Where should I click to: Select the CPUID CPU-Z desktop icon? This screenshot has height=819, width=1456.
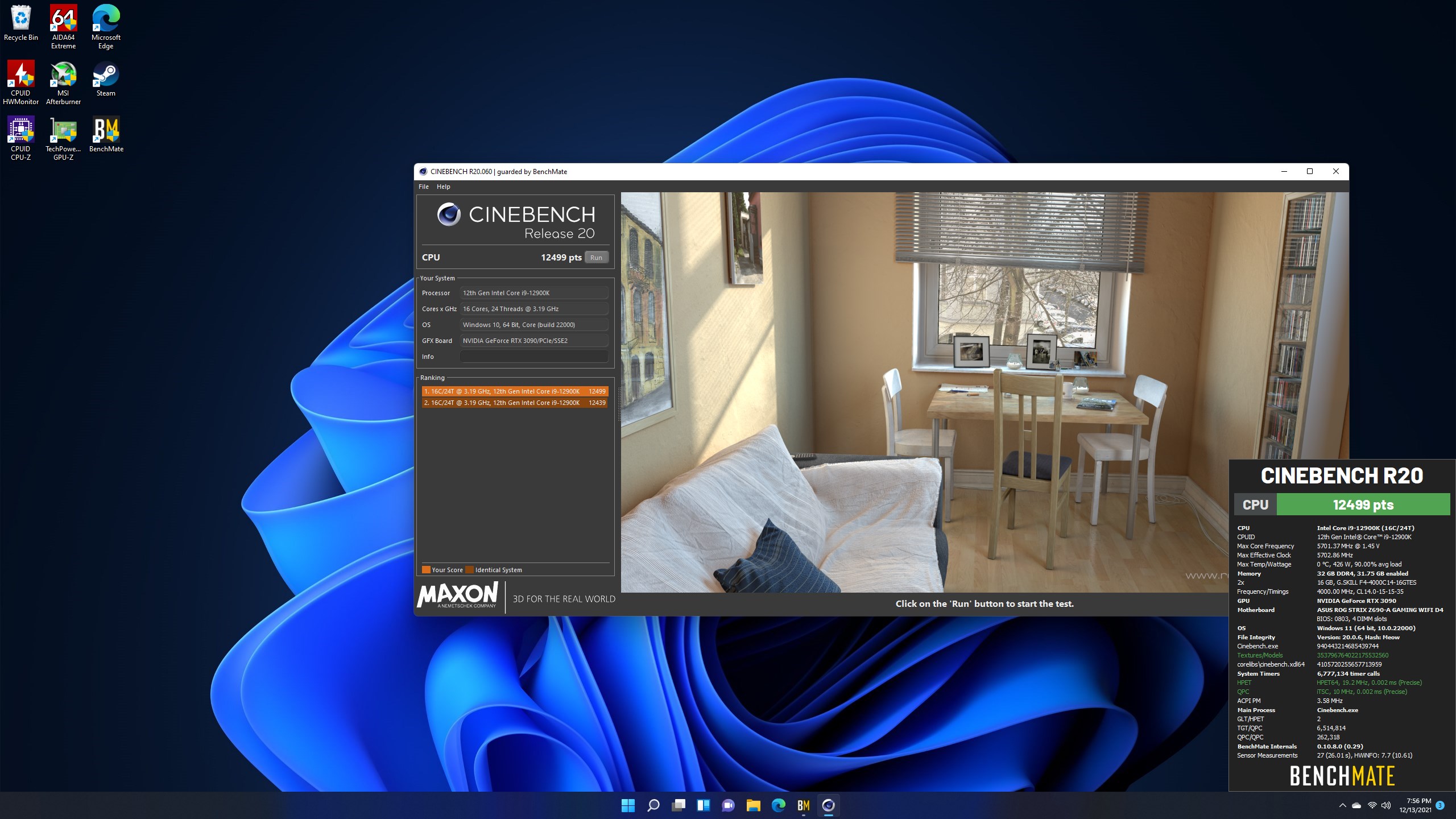point(20,138)
